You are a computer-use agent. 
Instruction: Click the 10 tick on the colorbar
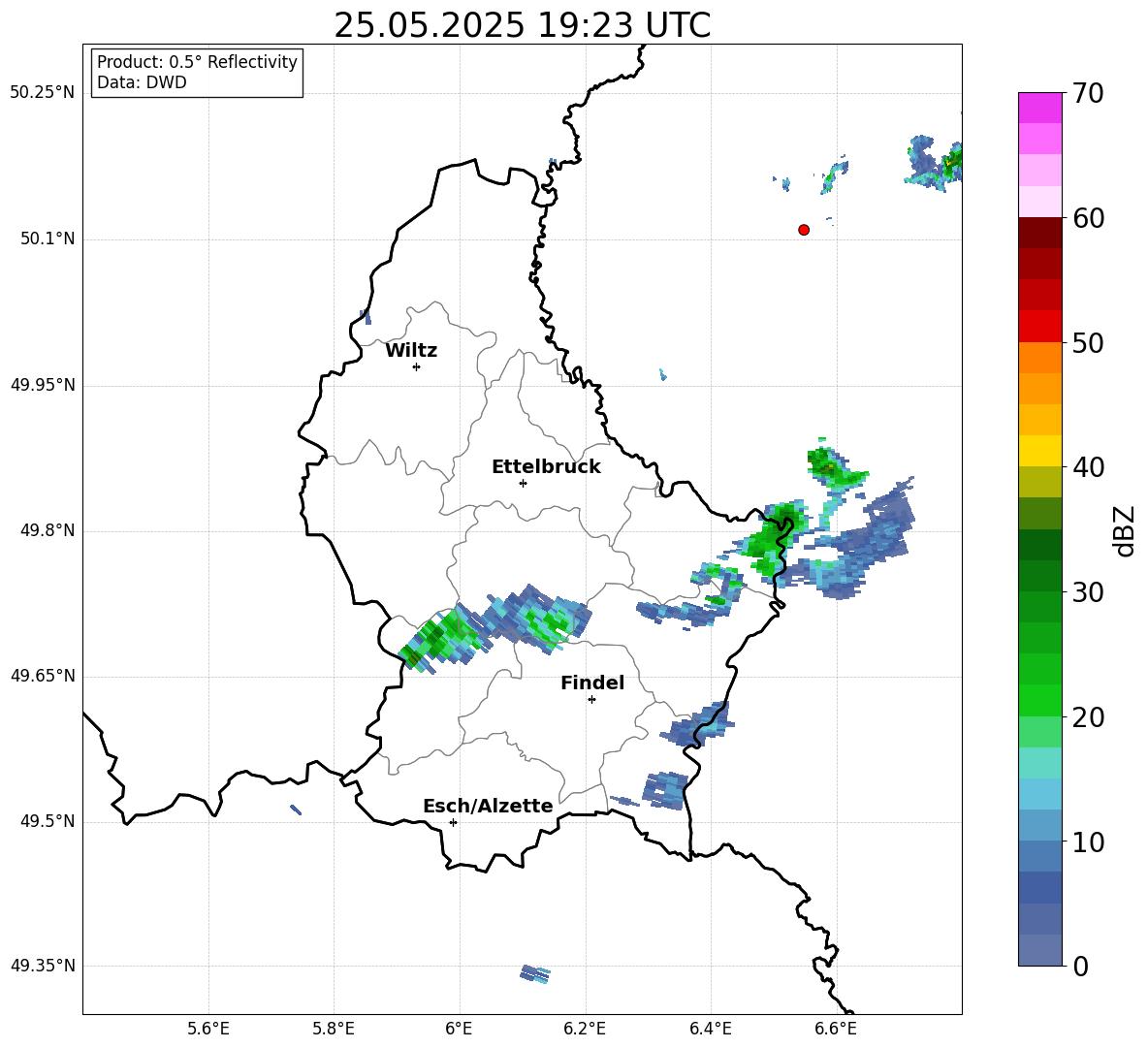click(1088, 842)
